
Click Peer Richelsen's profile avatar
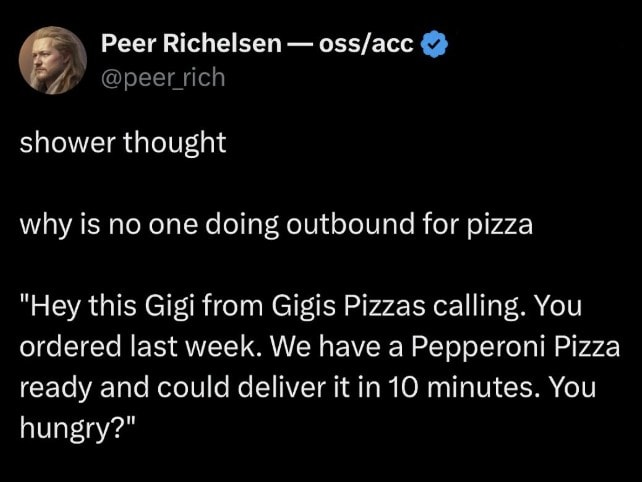click(x=53, y=60)
